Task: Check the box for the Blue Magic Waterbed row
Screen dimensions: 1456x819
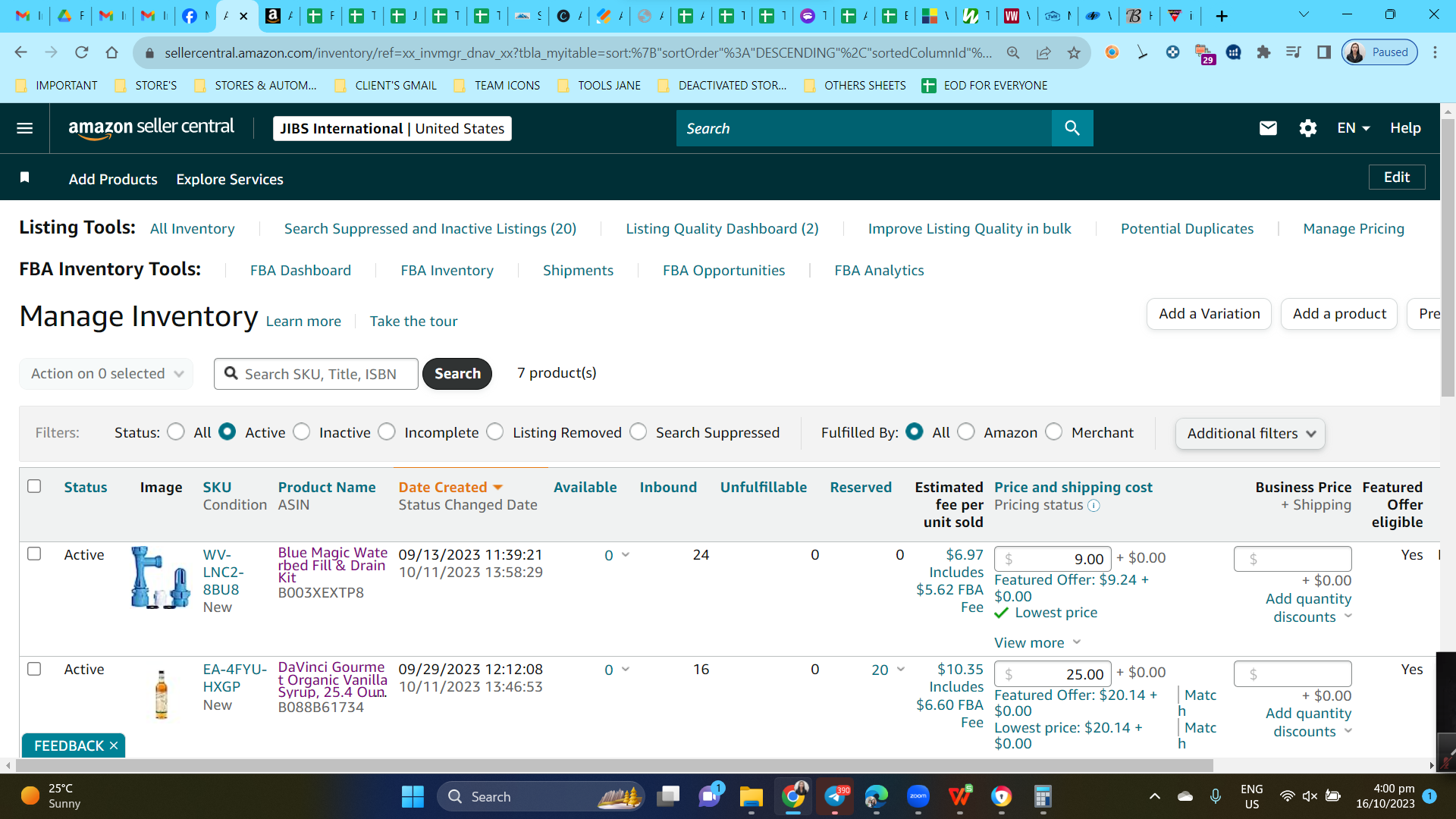Action: click(x=34, y=554)
